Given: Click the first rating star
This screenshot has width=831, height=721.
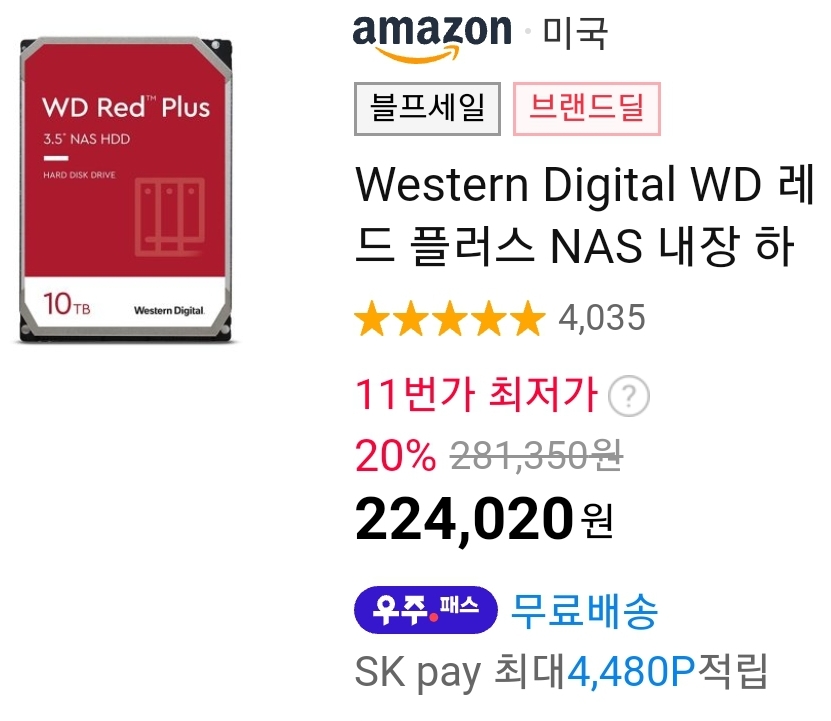Looking at the screenshot, I should pos(372,318).
